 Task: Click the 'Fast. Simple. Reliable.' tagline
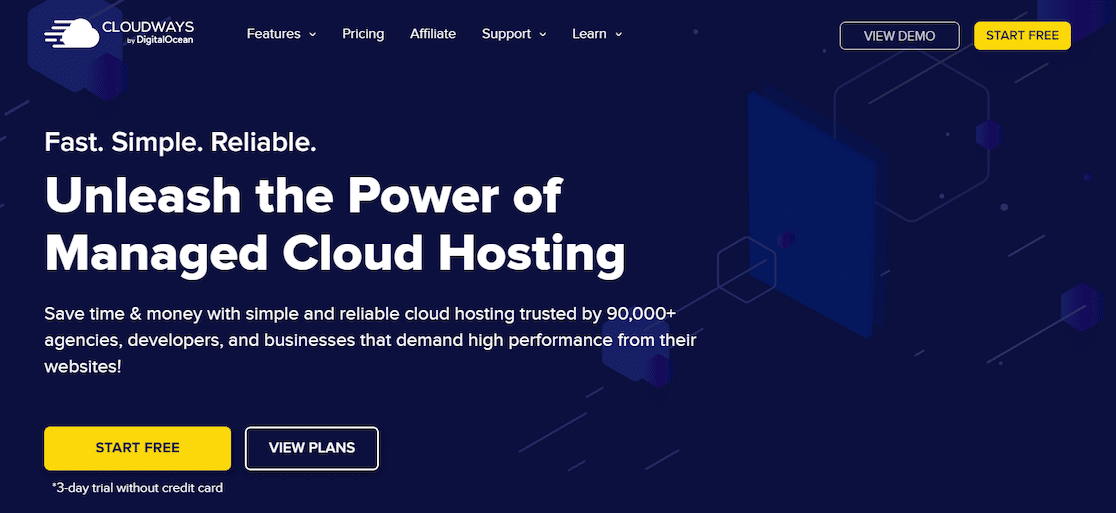[x=180, y=142]
